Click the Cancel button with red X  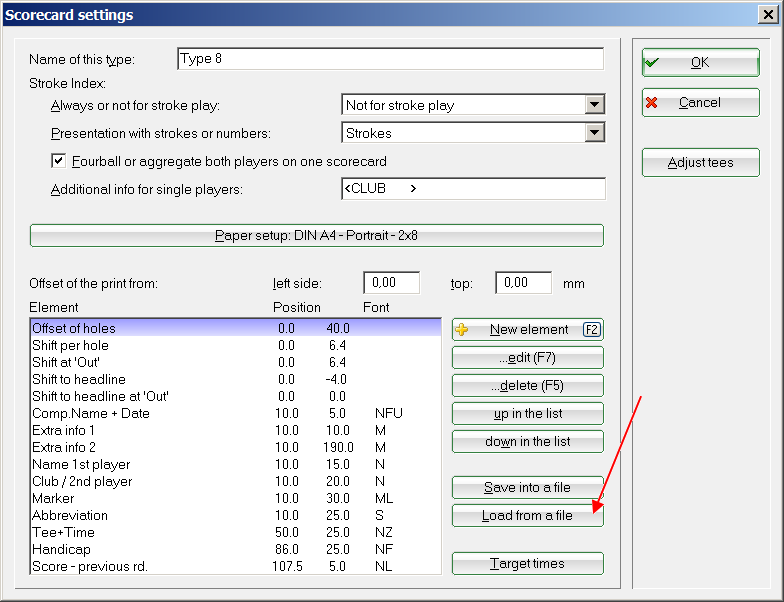tap(700, 103)
